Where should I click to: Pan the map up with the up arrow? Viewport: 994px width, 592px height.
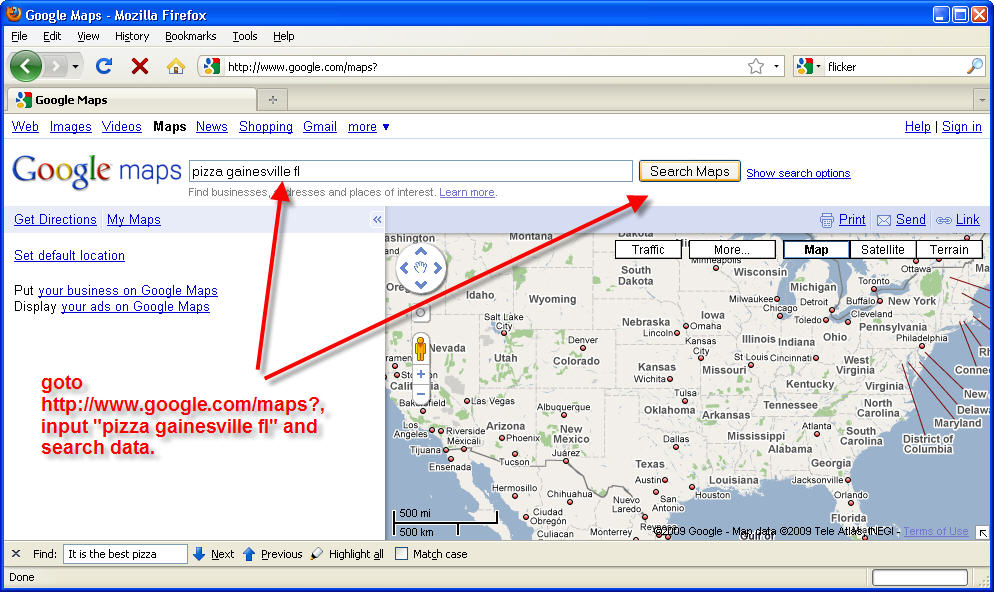tap(421, 252)
